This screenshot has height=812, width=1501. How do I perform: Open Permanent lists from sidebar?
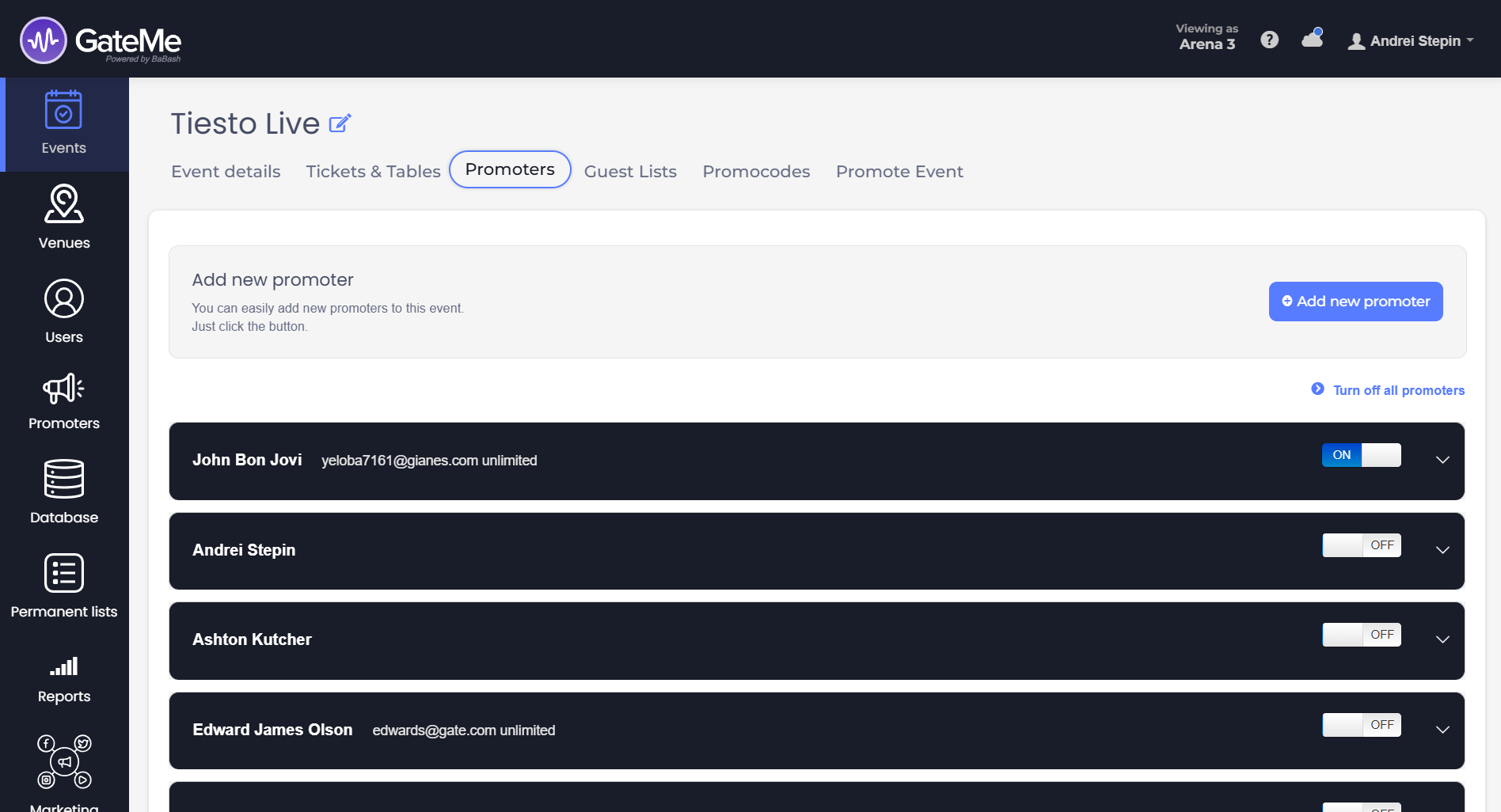click(63, 574)
